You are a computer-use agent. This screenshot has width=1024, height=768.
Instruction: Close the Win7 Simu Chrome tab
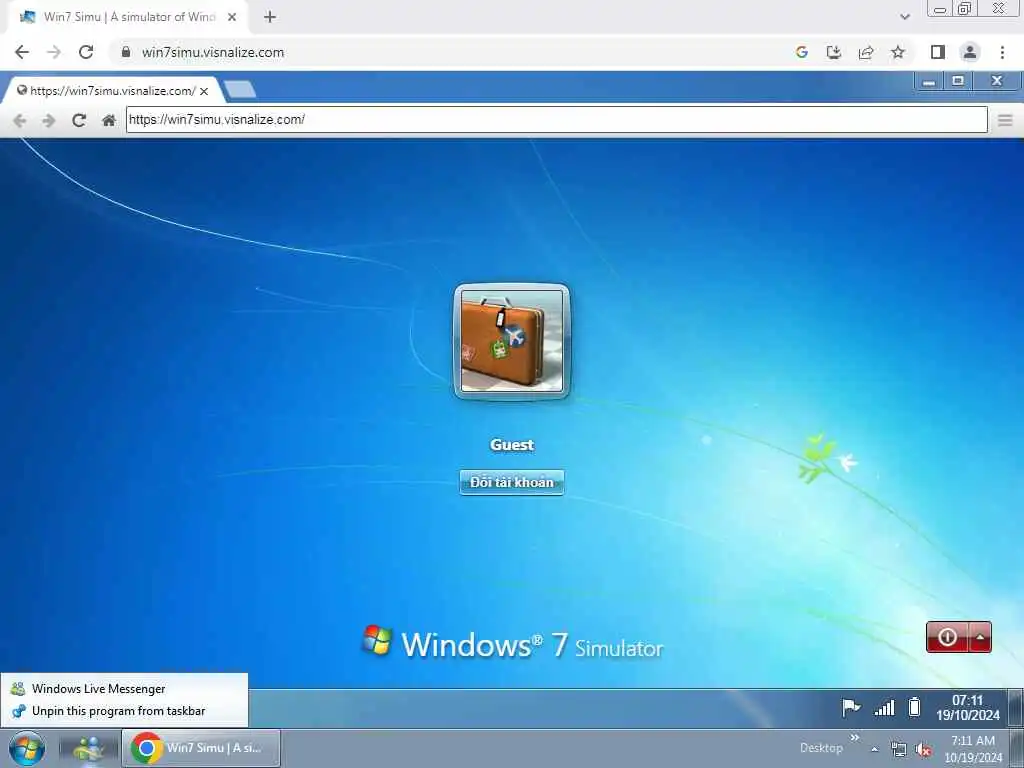tap(232, 17)
